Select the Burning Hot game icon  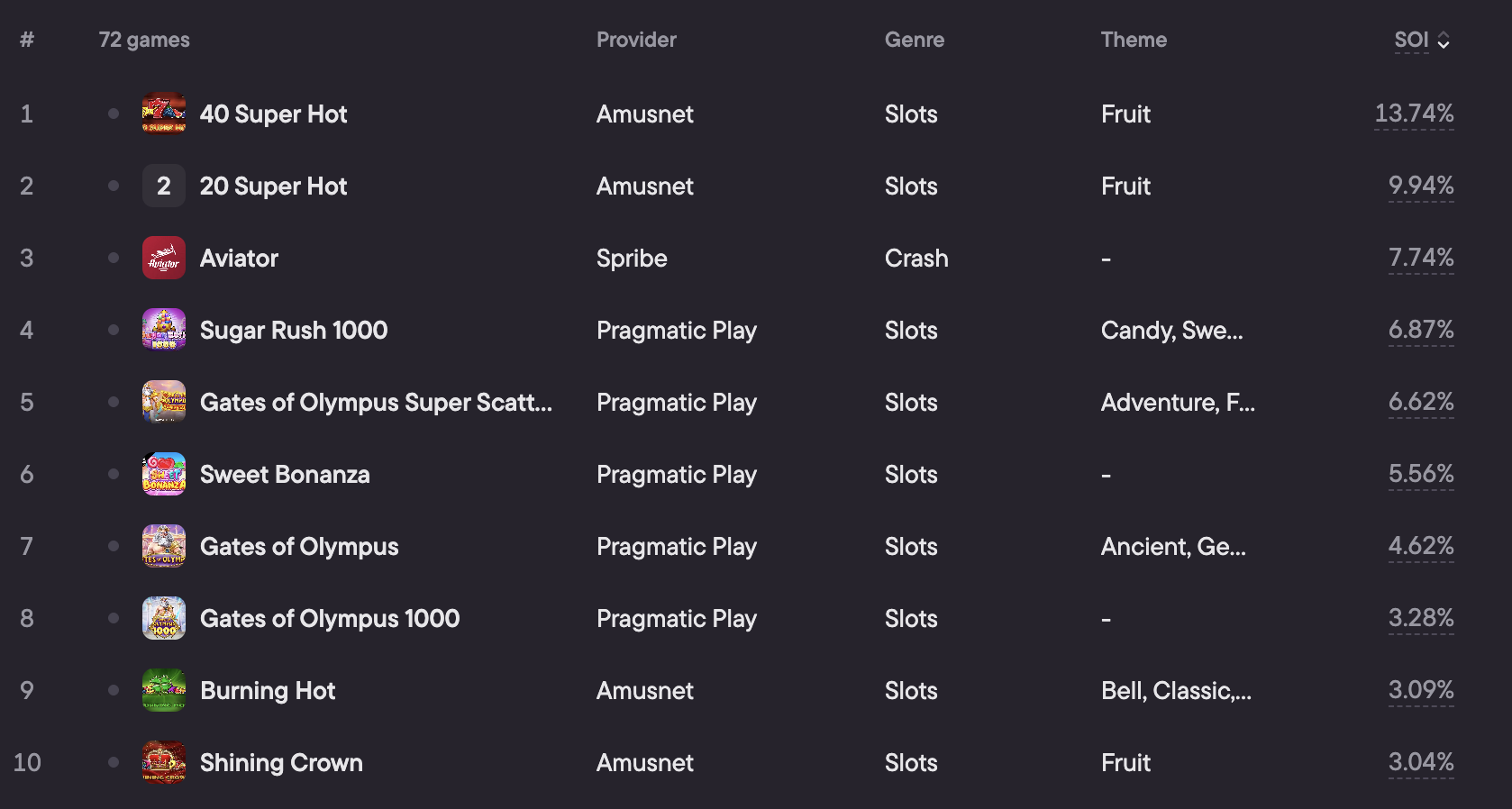164,690
